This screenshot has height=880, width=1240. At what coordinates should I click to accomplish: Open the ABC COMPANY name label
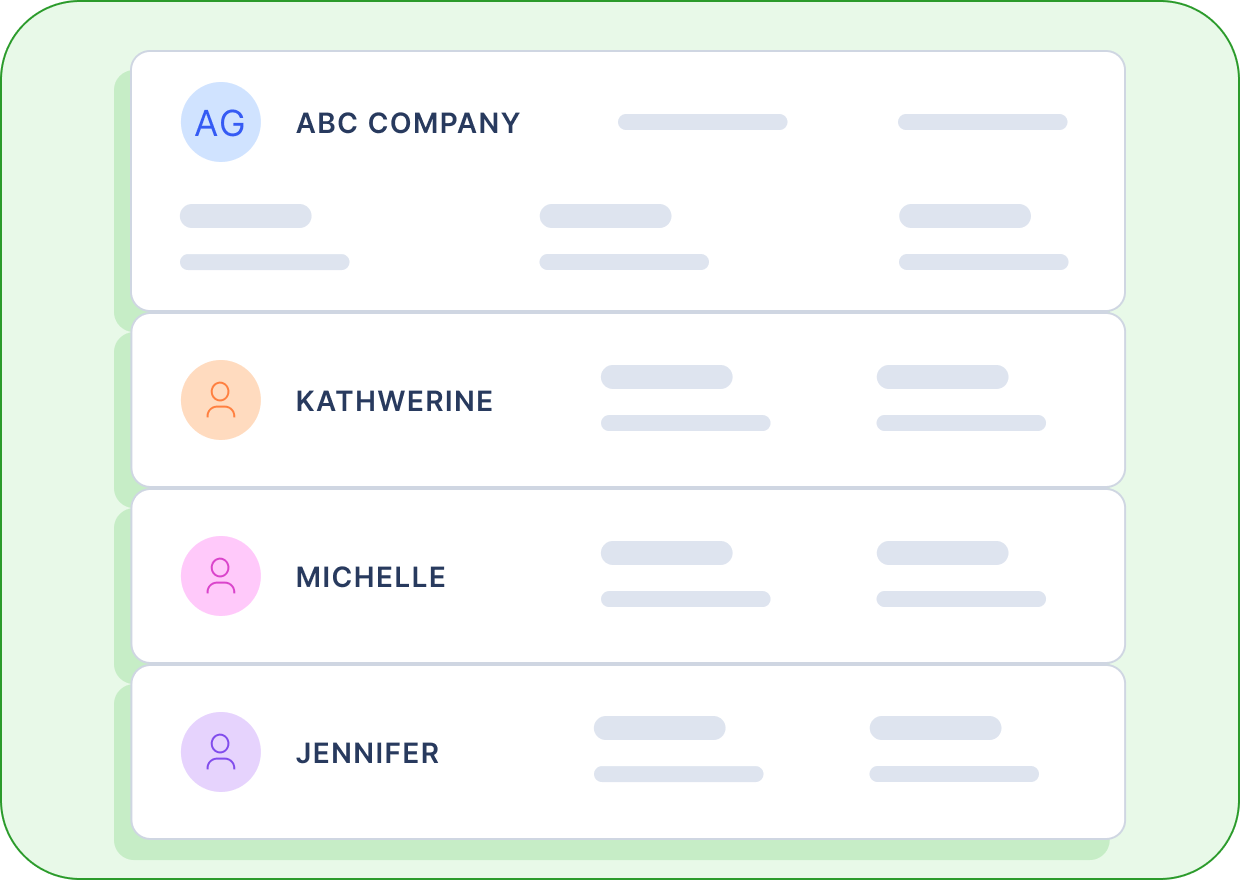(408, 123)
